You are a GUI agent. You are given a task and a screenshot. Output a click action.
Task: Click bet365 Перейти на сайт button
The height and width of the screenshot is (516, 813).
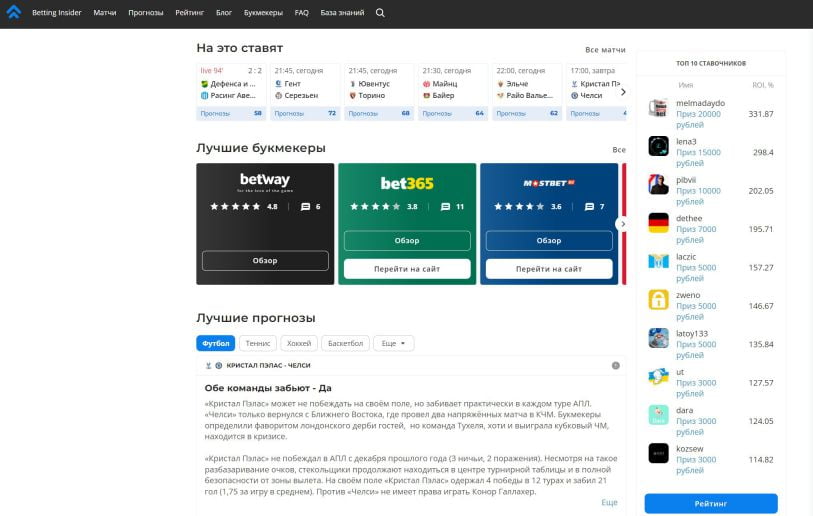click(407, 269)
